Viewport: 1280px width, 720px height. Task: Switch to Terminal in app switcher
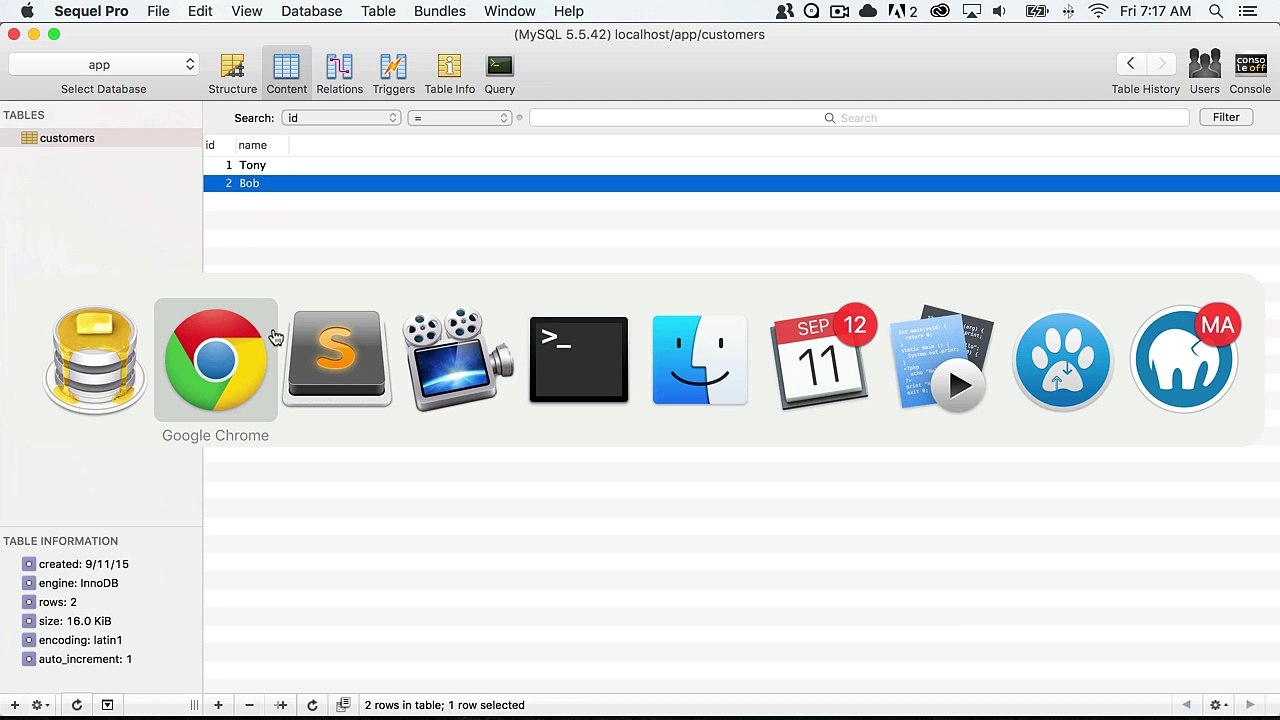[x=579, y=360]
